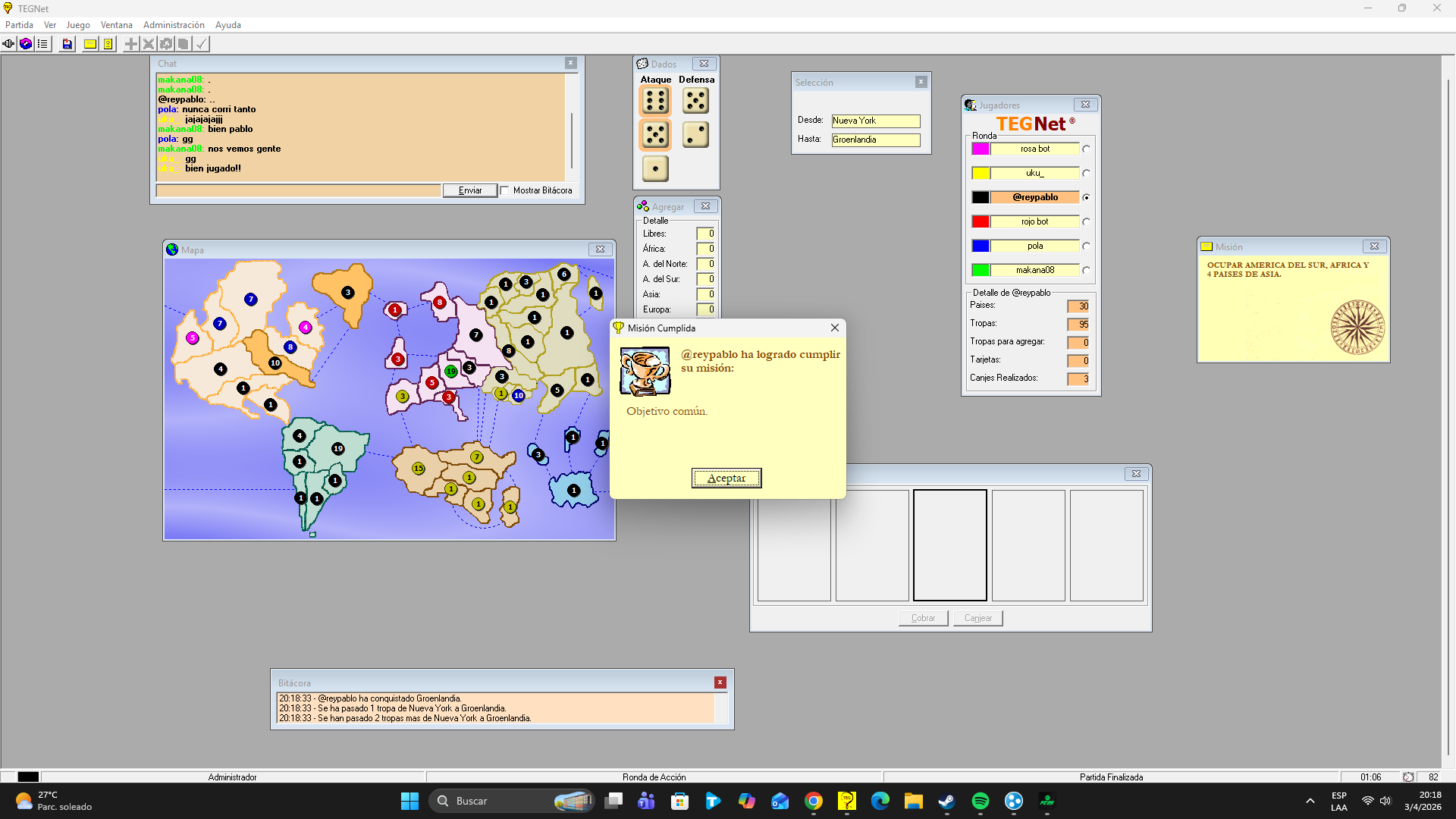The image size is (1456, 819).
Task: Enable the Mostrar Bitácora checkbox
Action: click(x=505, y=190)
